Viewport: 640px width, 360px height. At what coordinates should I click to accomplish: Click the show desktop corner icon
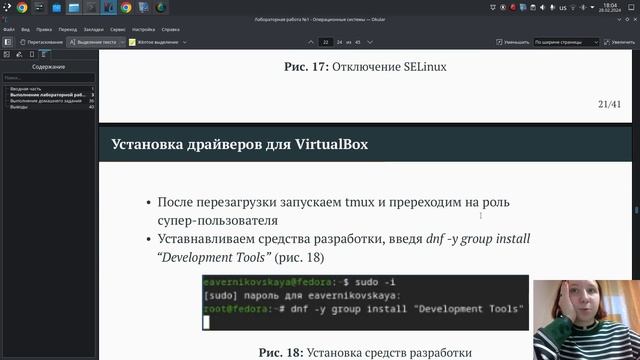click(x=631, y=7)
